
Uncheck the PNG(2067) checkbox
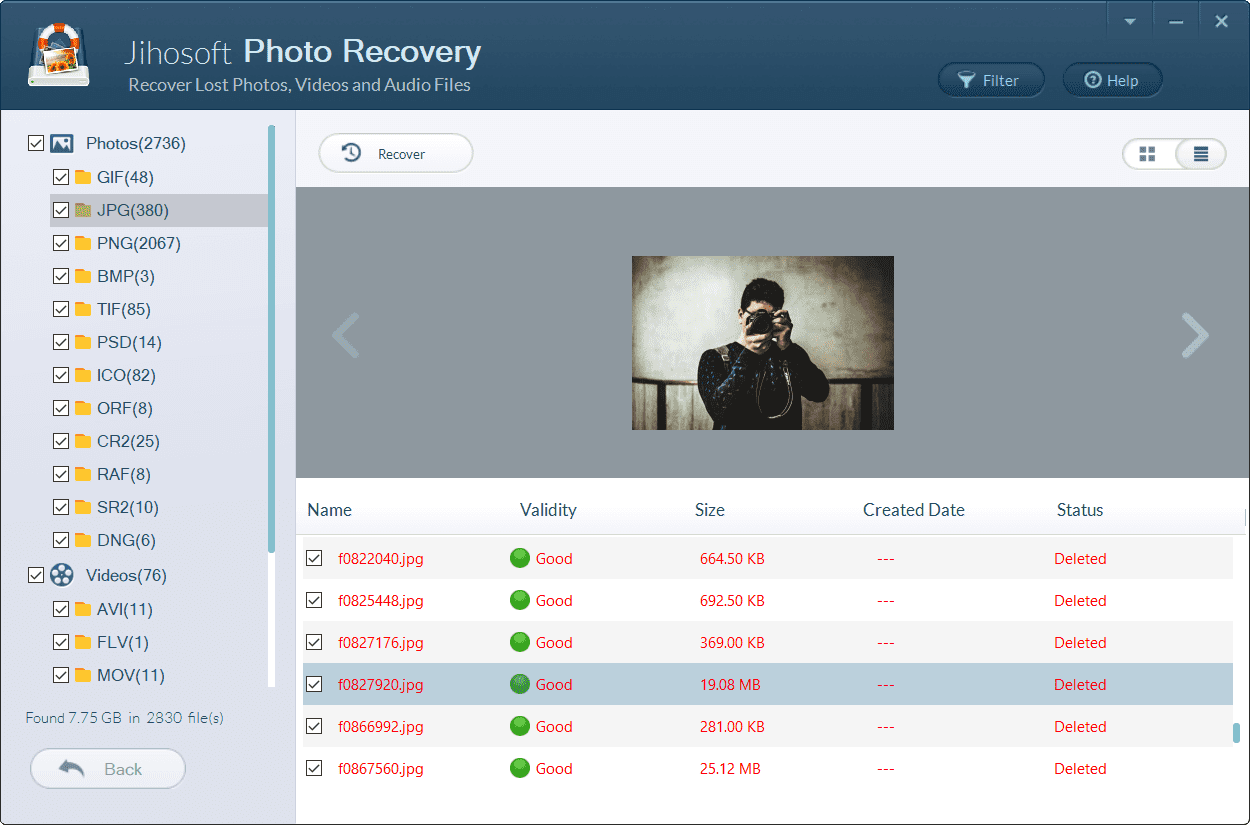click(61, 243)
